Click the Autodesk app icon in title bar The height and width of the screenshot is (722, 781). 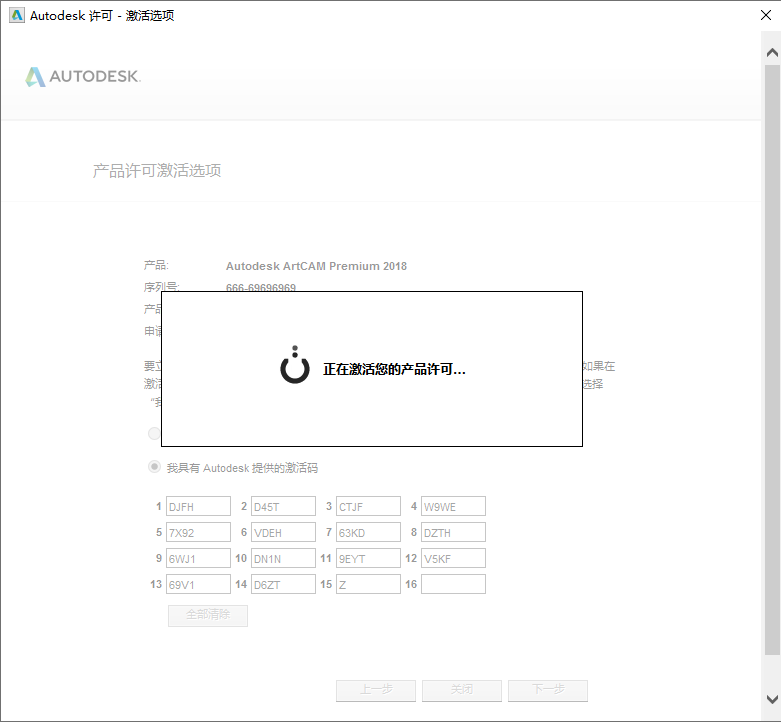click(x=16, y=16)
